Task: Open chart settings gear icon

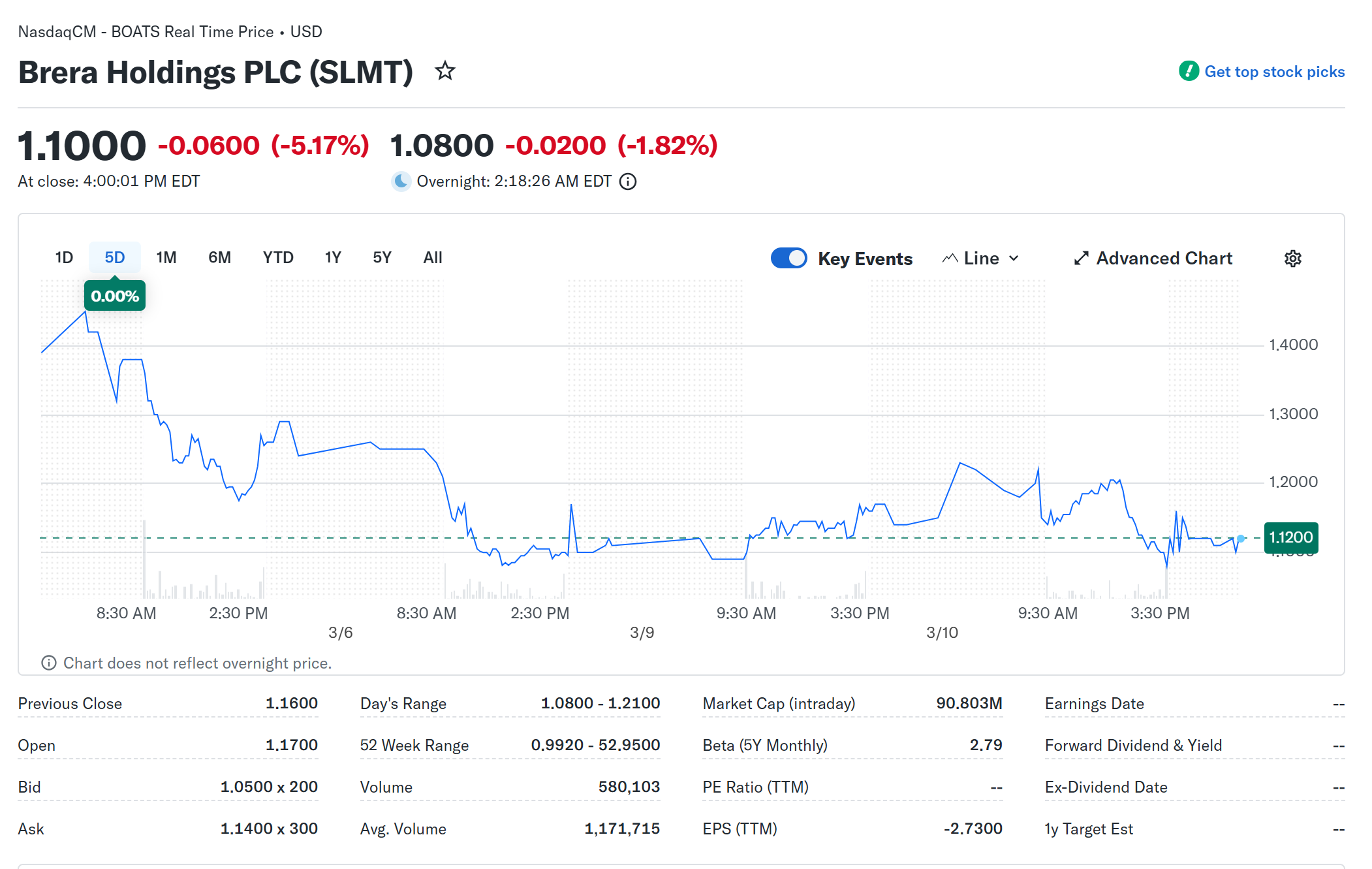Action: pos(1292,259)
